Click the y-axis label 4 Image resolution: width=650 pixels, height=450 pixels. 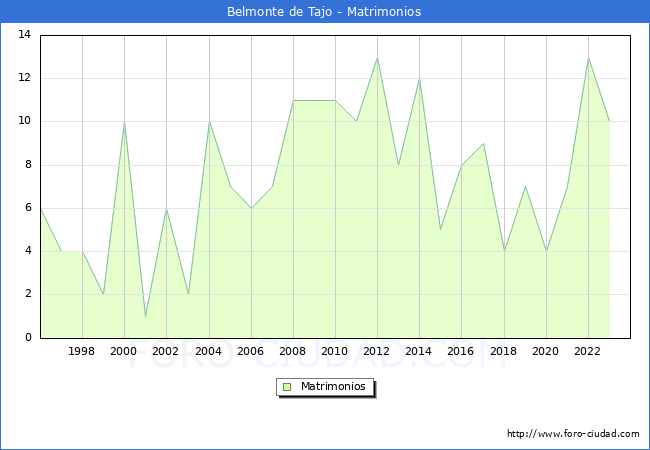[x=28, y=251]
